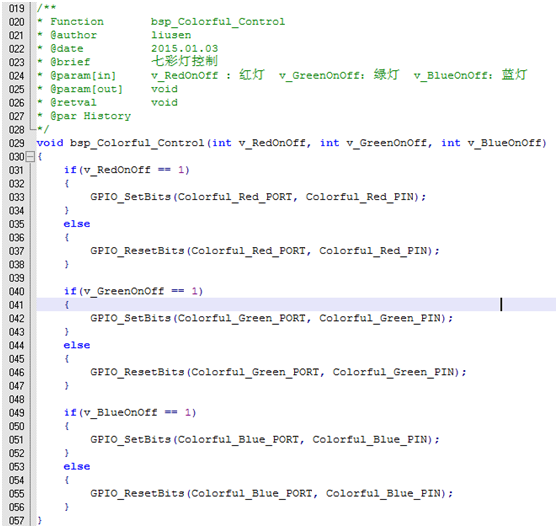Click the 'else' keyword on line 035

77,224
